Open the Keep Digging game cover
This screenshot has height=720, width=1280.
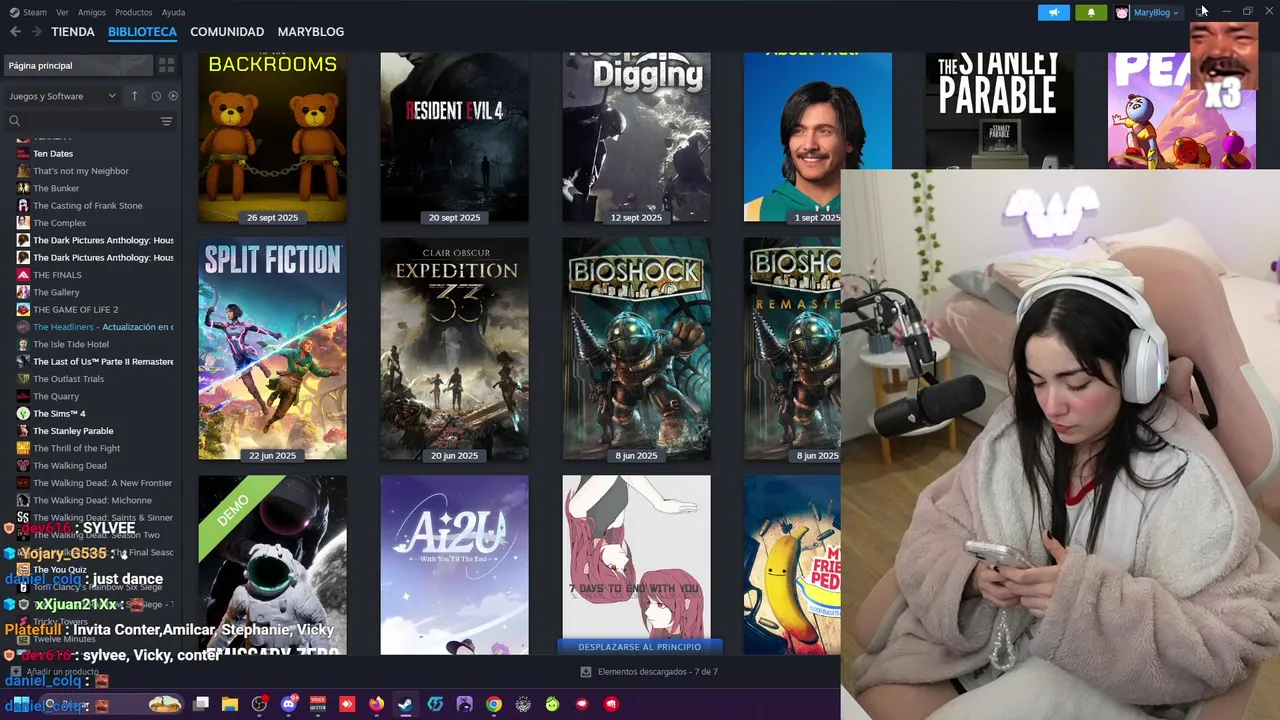pyautogui.click(x=636, y=137)
